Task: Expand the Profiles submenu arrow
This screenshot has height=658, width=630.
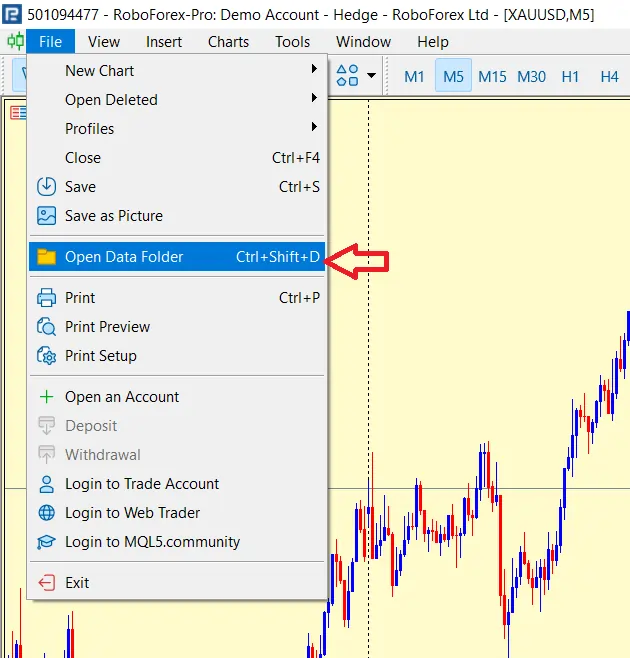Action: coord(314,127)
